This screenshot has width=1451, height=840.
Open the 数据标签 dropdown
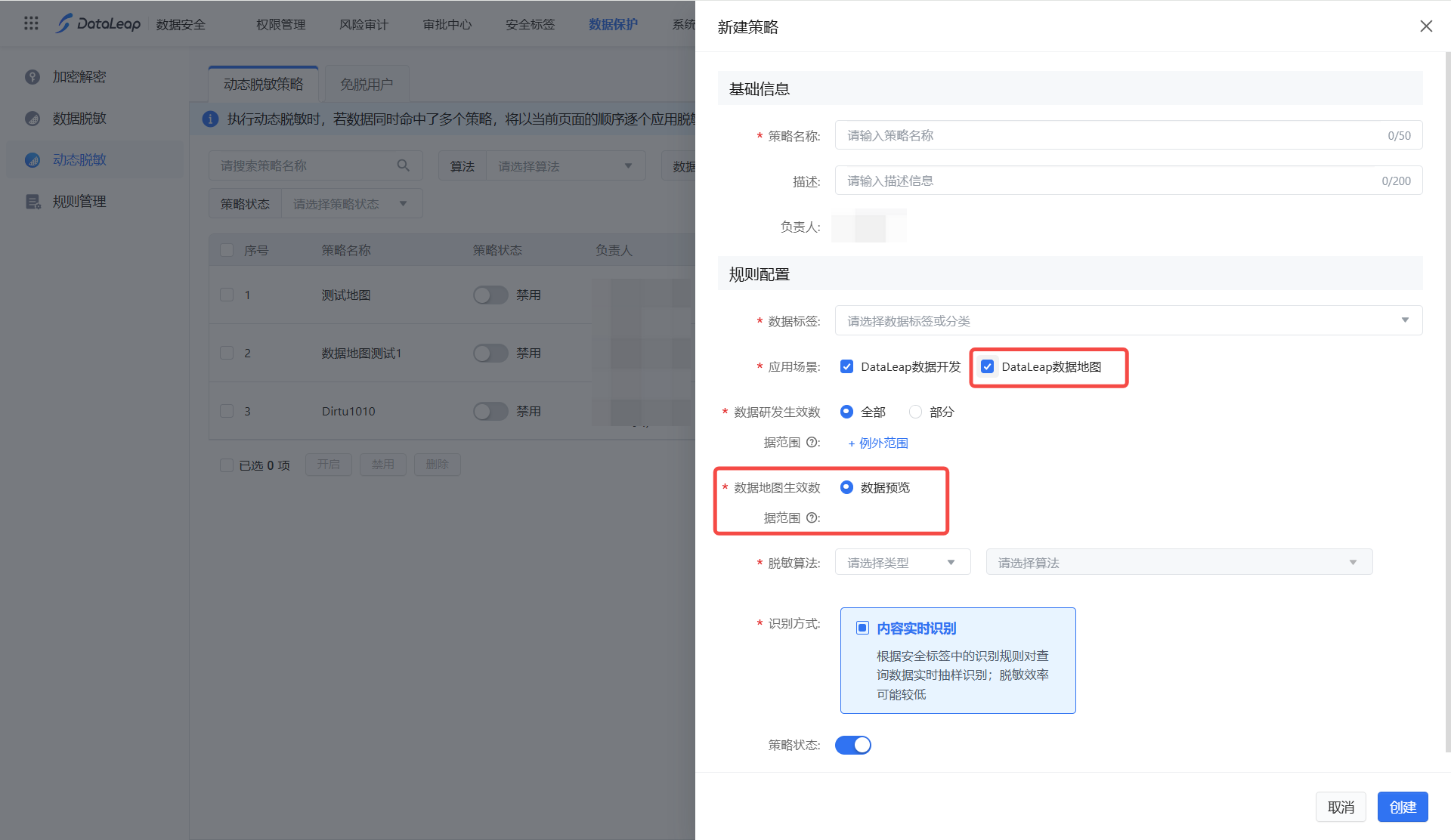pos(1128,321)
